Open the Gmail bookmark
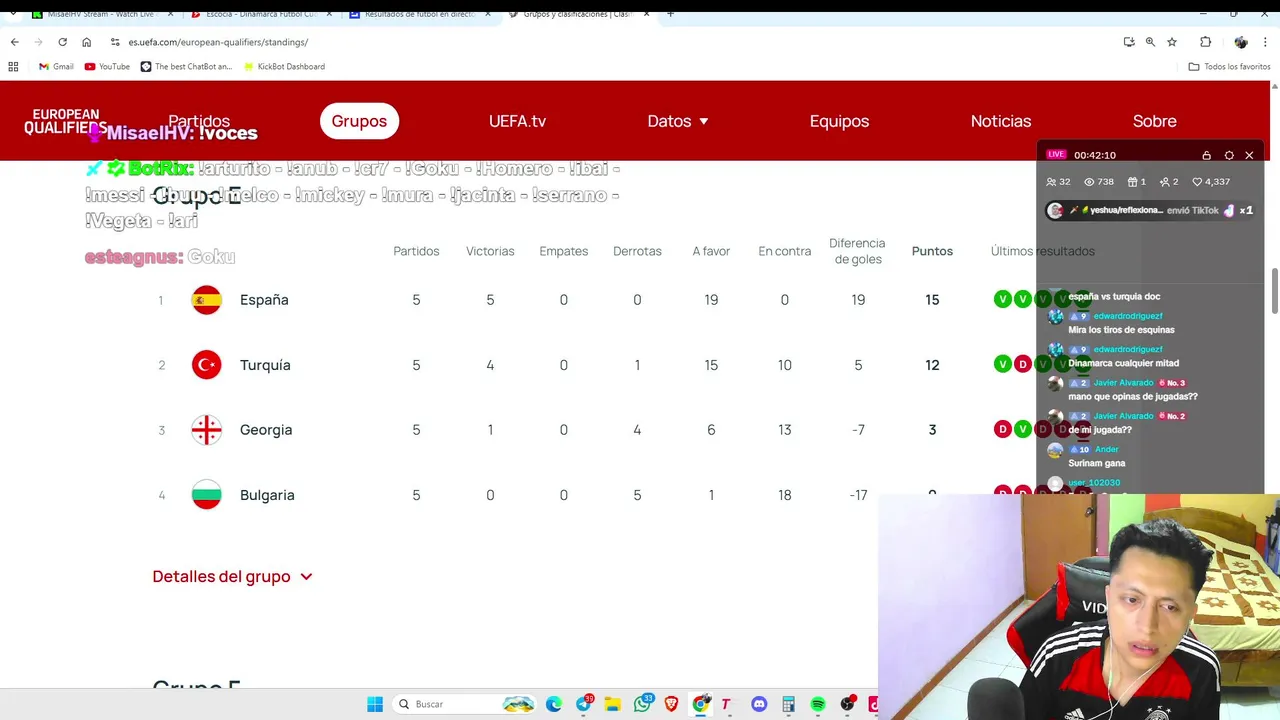This screenshot has height=720, width=1280. point(56,67)
